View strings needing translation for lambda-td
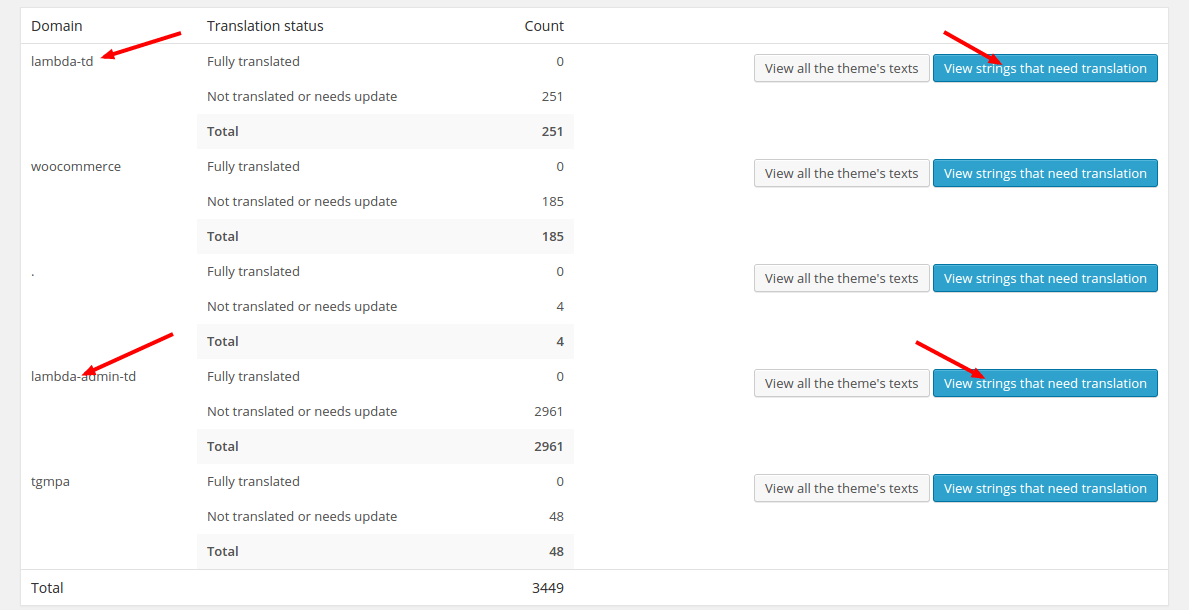This screenshot has width=1189, height=610. (x=1045, y=68)
